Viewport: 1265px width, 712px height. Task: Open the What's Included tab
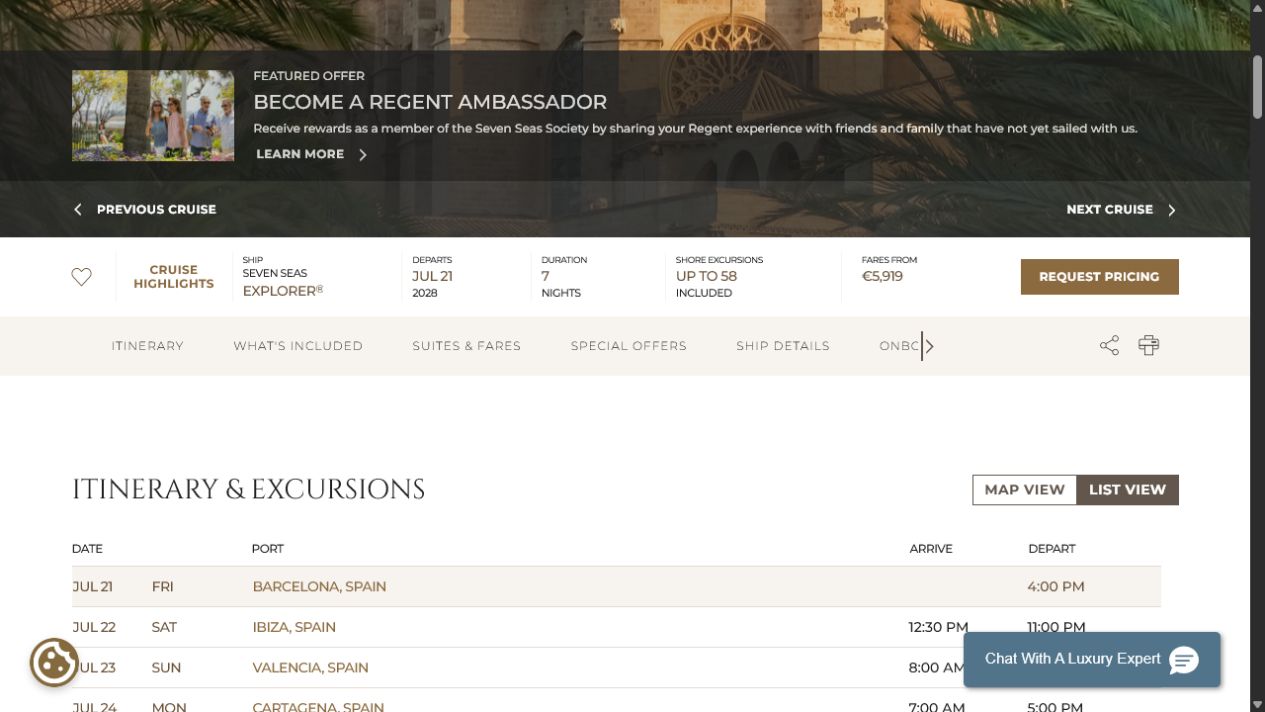pos(298,346)
